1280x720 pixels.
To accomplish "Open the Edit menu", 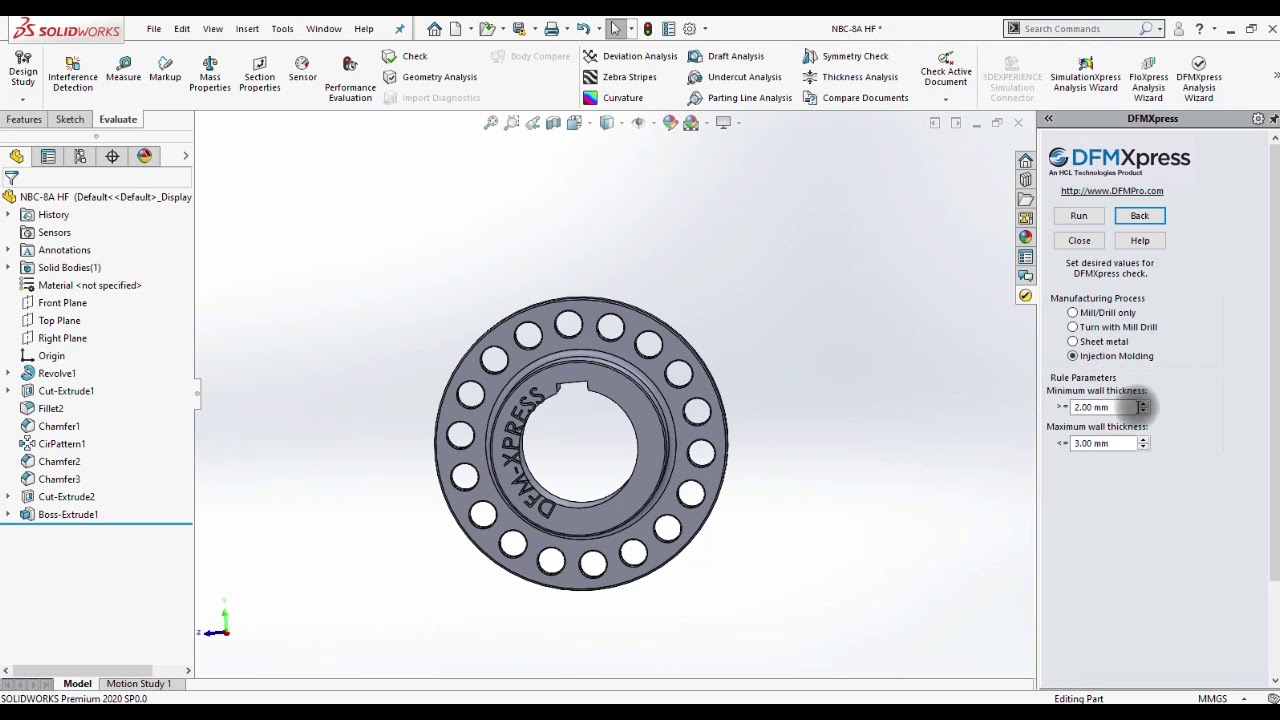I will pyautogui.click(x=182, y=29).
